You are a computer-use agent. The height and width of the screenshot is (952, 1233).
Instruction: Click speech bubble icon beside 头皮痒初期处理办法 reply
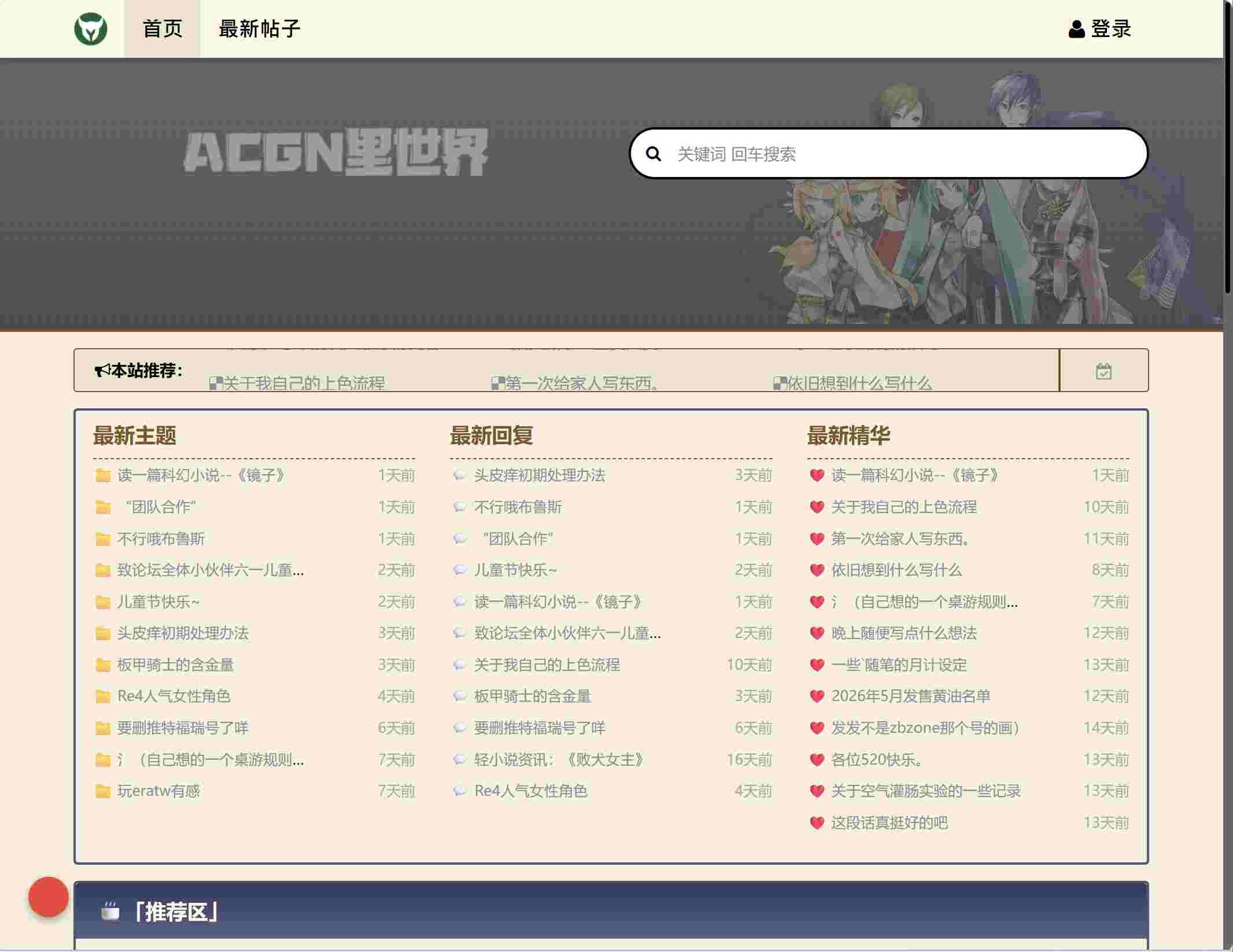(x=460, y=475)
